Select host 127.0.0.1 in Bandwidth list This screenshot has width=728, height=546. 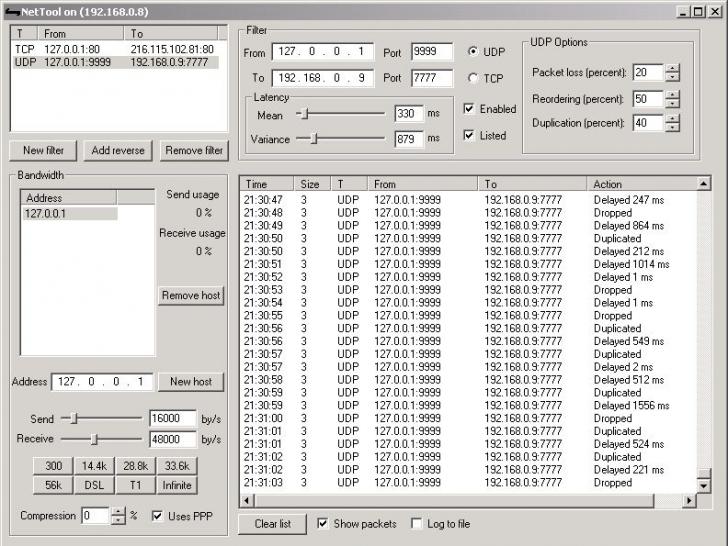pos(70,214)
